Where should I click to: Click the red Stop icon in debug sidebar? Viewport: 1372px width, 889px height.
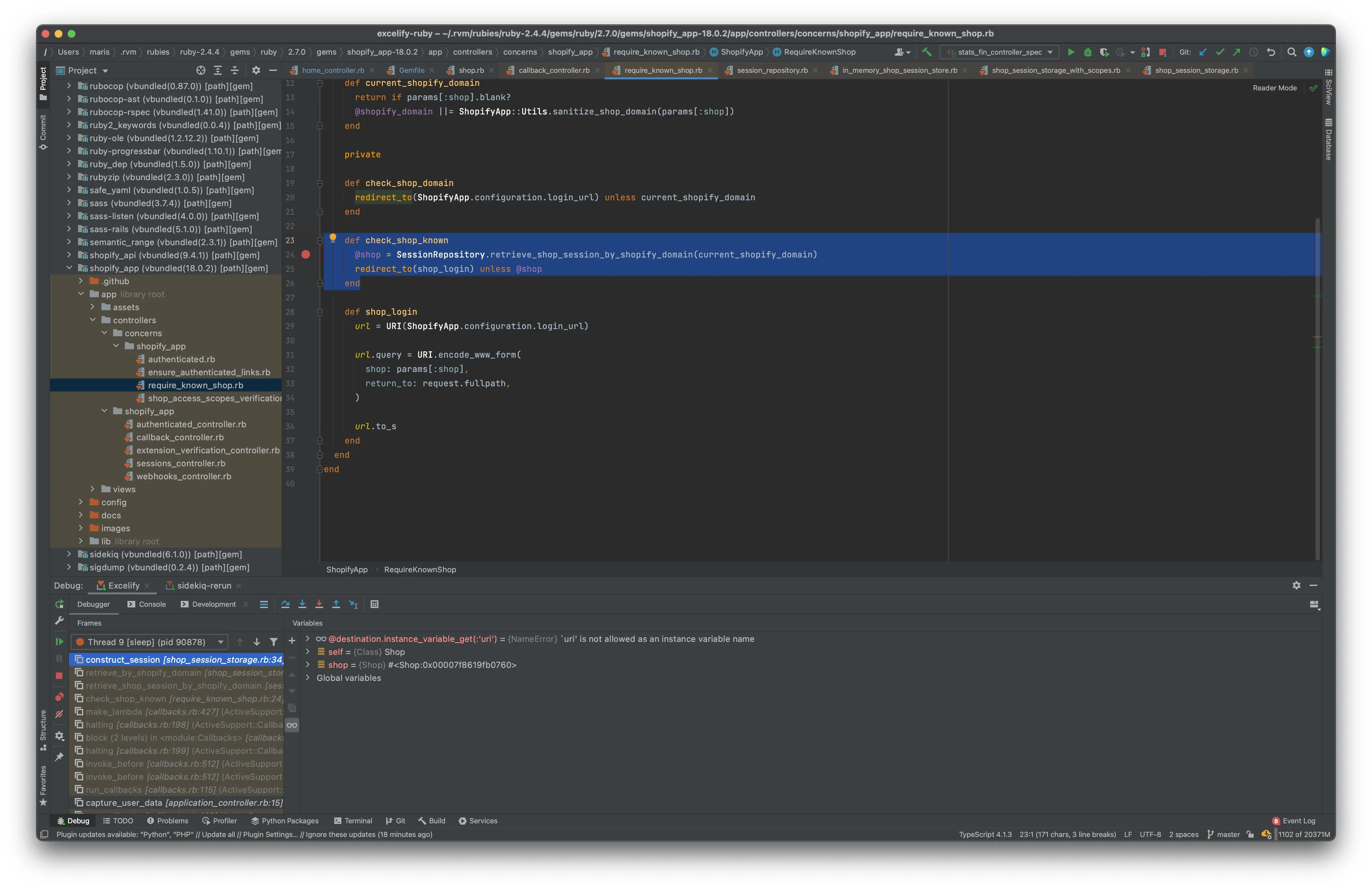pyautogui.click(x=59, y=676)
